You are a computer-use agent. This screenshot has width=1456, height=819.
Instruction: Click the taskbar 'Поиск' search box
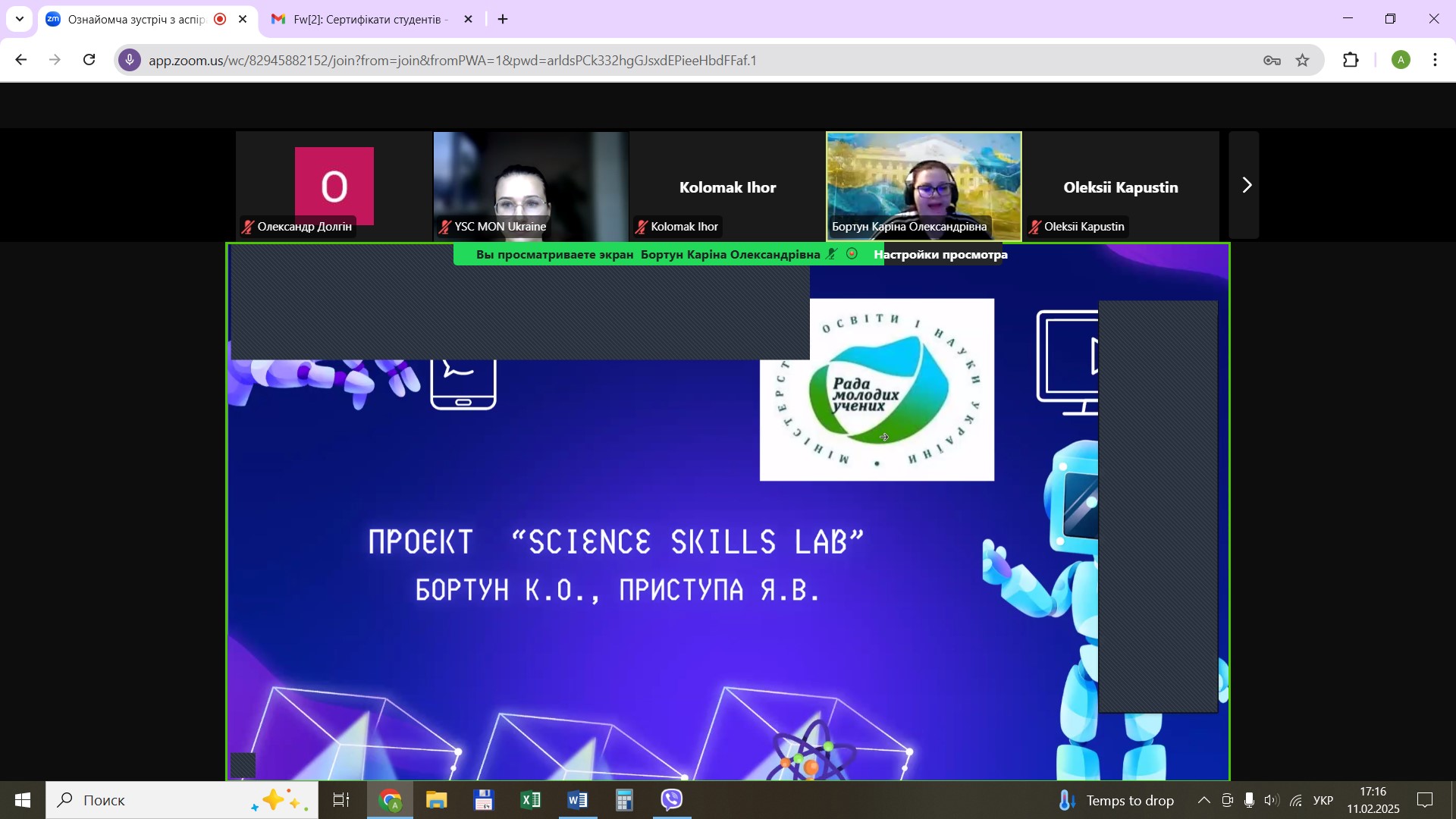point(182,800)
